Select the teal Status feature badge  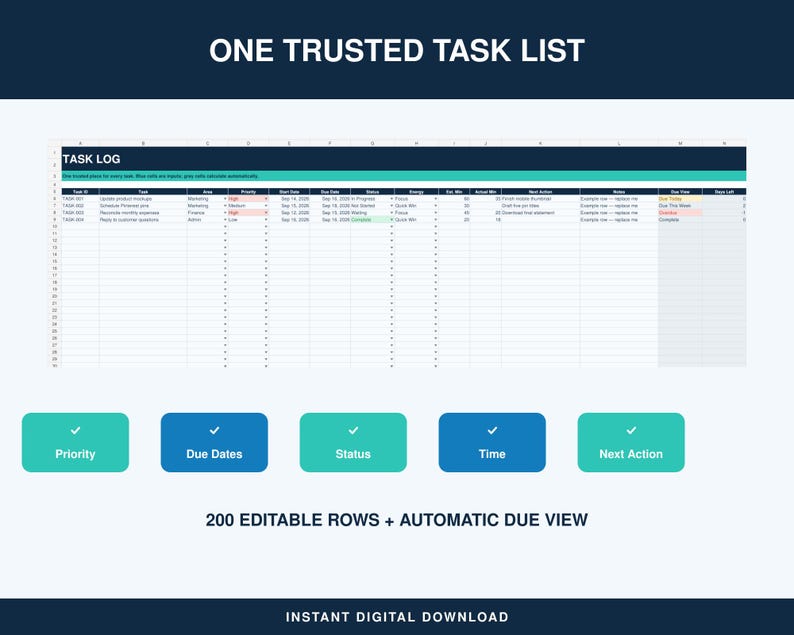tap(353, 443)
